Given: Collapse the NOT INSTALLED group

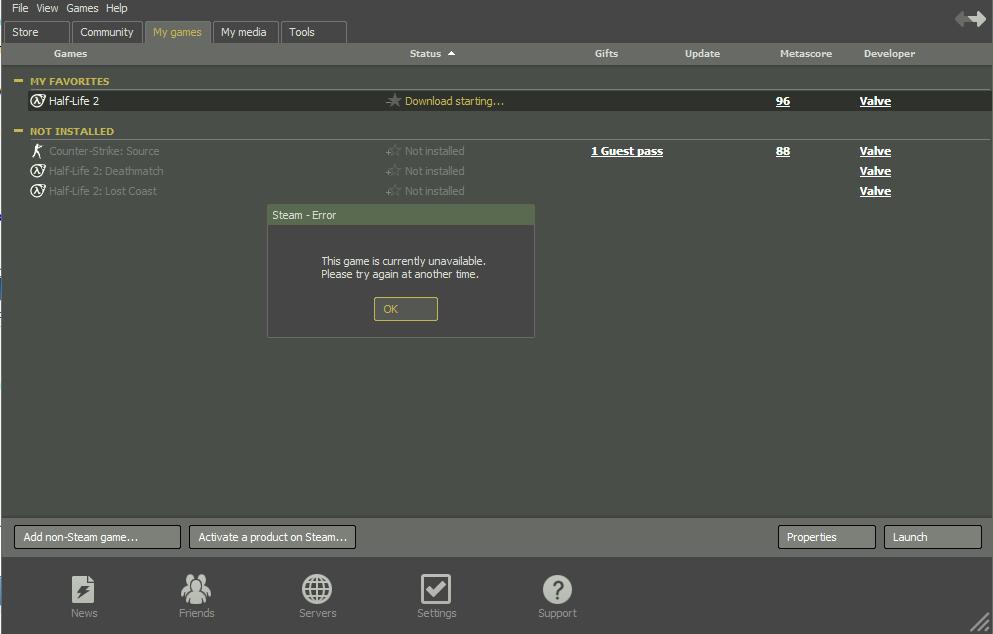Looking at the screenshot, I should coord(18,131).
